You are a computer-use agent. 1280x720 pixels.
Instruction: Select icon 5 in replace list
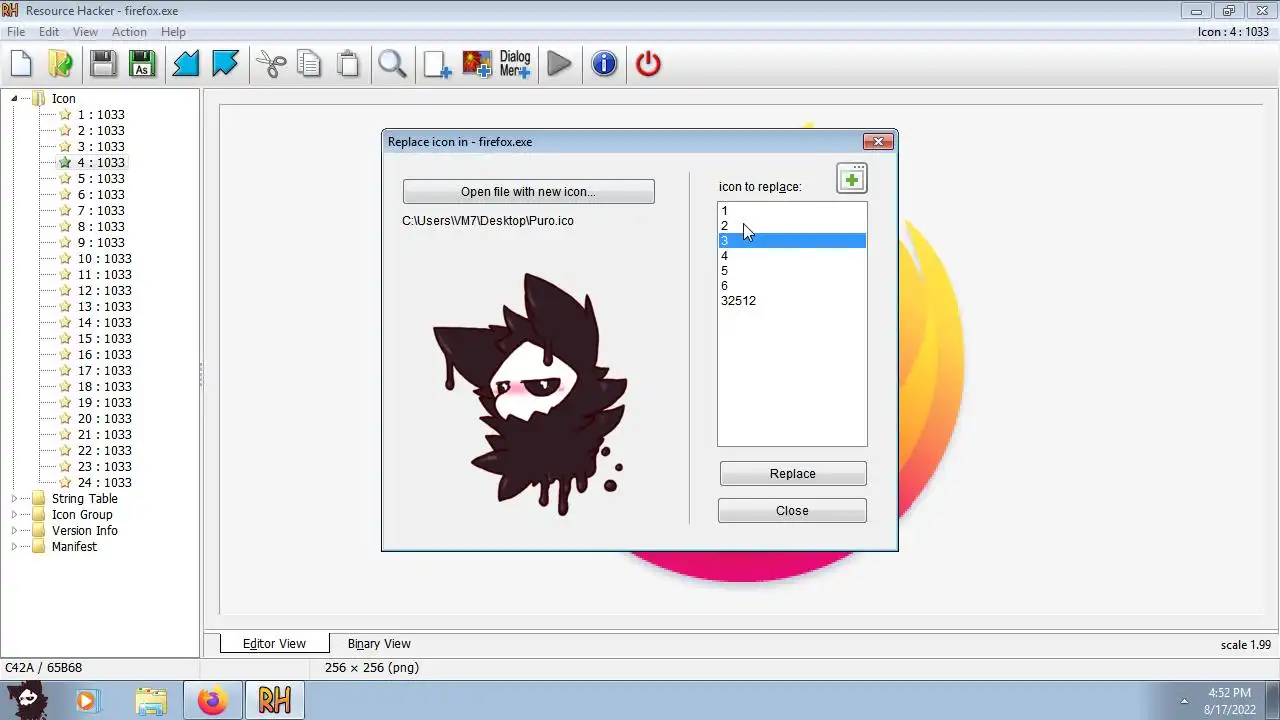point(792,270)
